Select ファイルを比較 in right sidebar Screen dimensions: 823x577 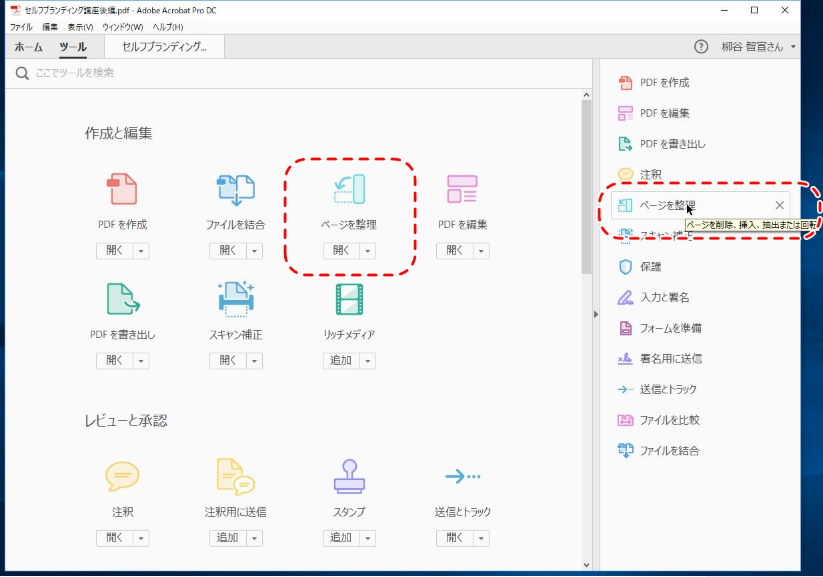(x=659, y=420)
